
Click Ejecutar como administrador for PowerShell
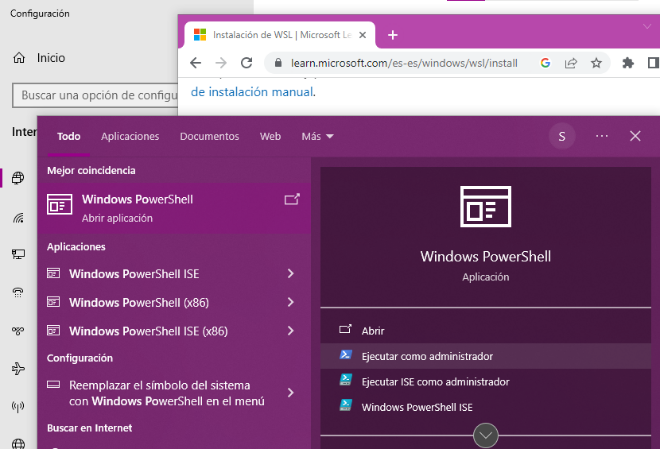tap(485, 356)
